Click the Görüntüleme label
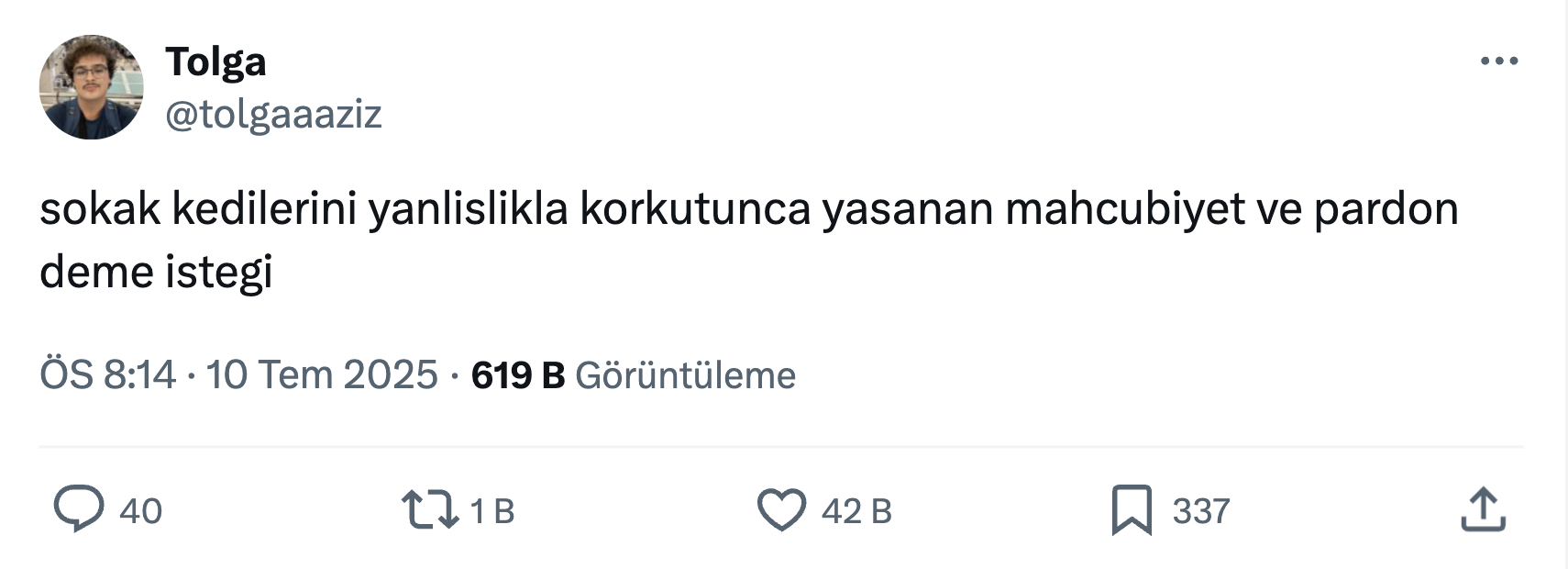The height and width of the screenshot is (569, 1568). (x=685, y=375)
